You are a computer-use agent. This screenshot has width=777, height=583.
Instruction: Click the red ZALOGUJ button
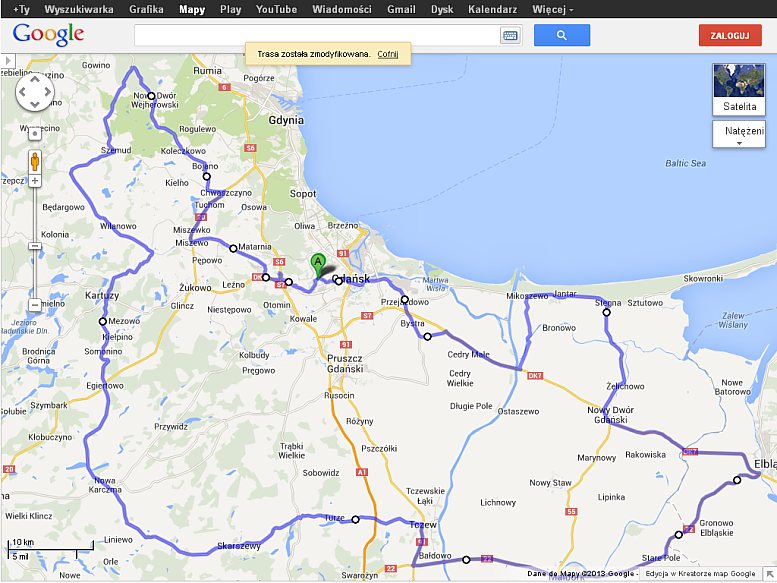click(x=730, y=35)
